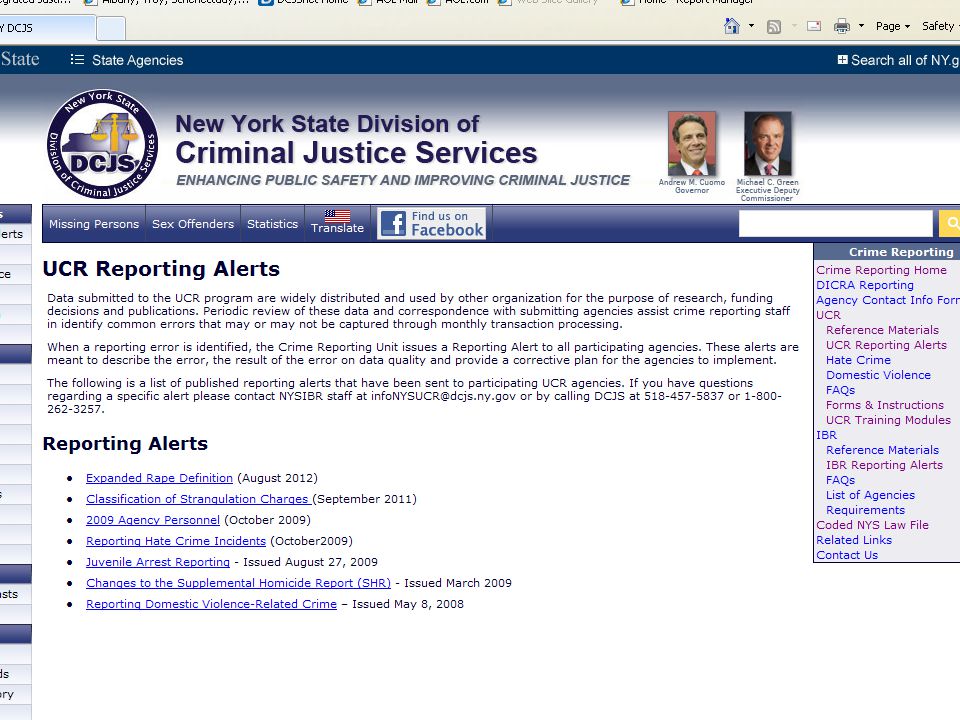Open Forms & Instructions sidebar link
Image resolution: width=960 pixels, height=720 pixels.
(885, 405)
